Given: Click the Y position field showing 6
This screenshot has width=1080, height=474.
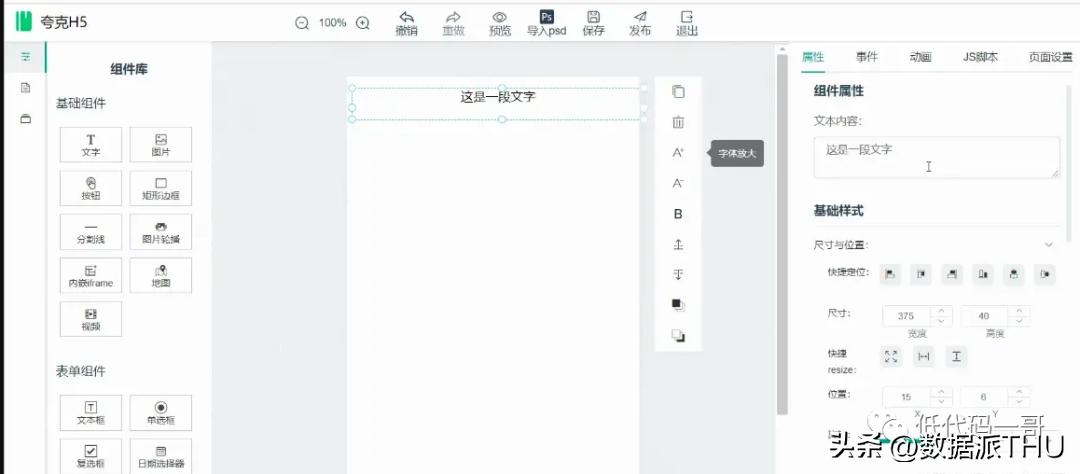Looking at the screenshot, I should pyautogui.click(x=984, y=397).
